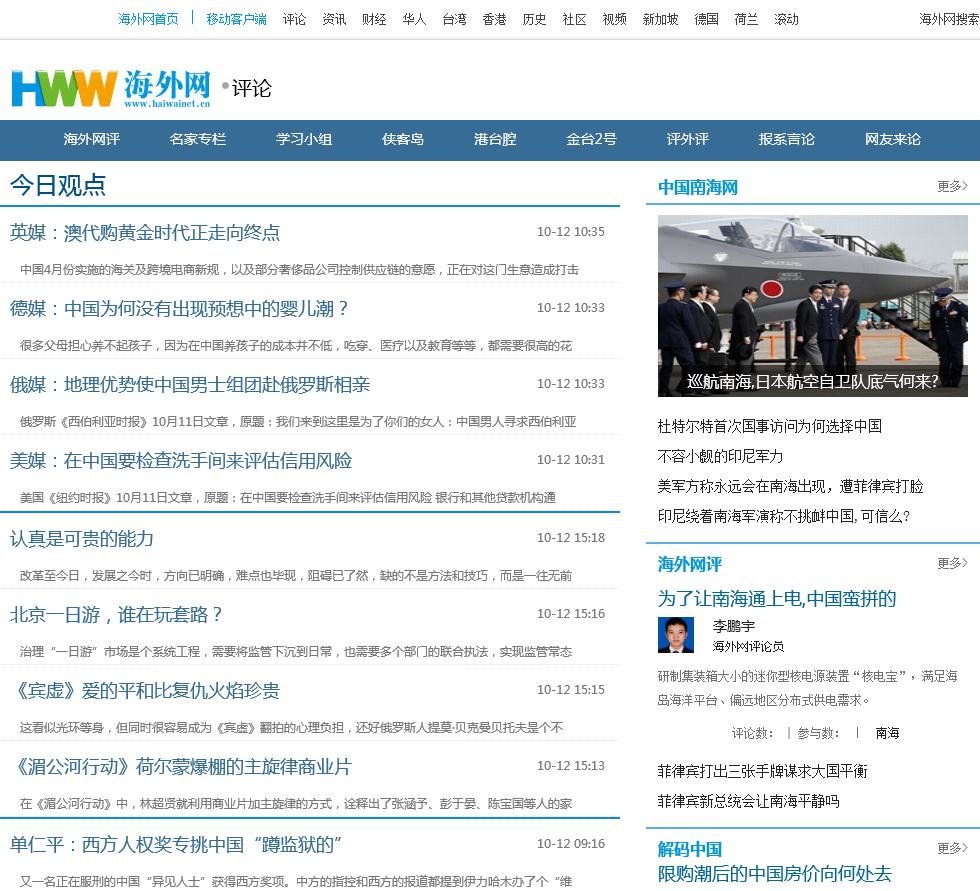The height and width of the screenshot is (891, 980).
Task: Open article 俄媒：地理优势使中国男士组团赴俄罗斯相亲
Action: (x=190, y=384)
